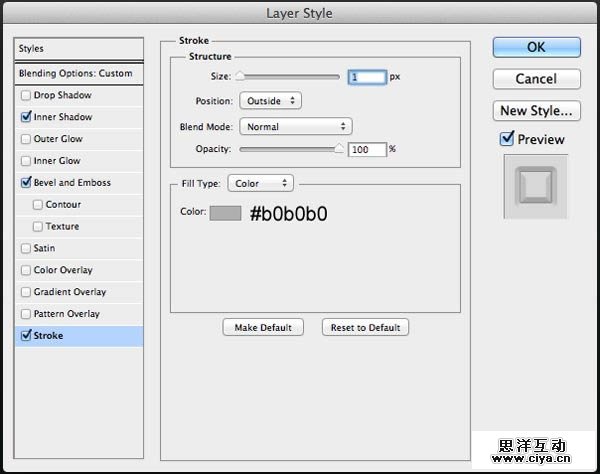The width and height of the screenshot is (600, 474).
Task: Select Blending Options: Custom in list
Action: tap(75, 74)
